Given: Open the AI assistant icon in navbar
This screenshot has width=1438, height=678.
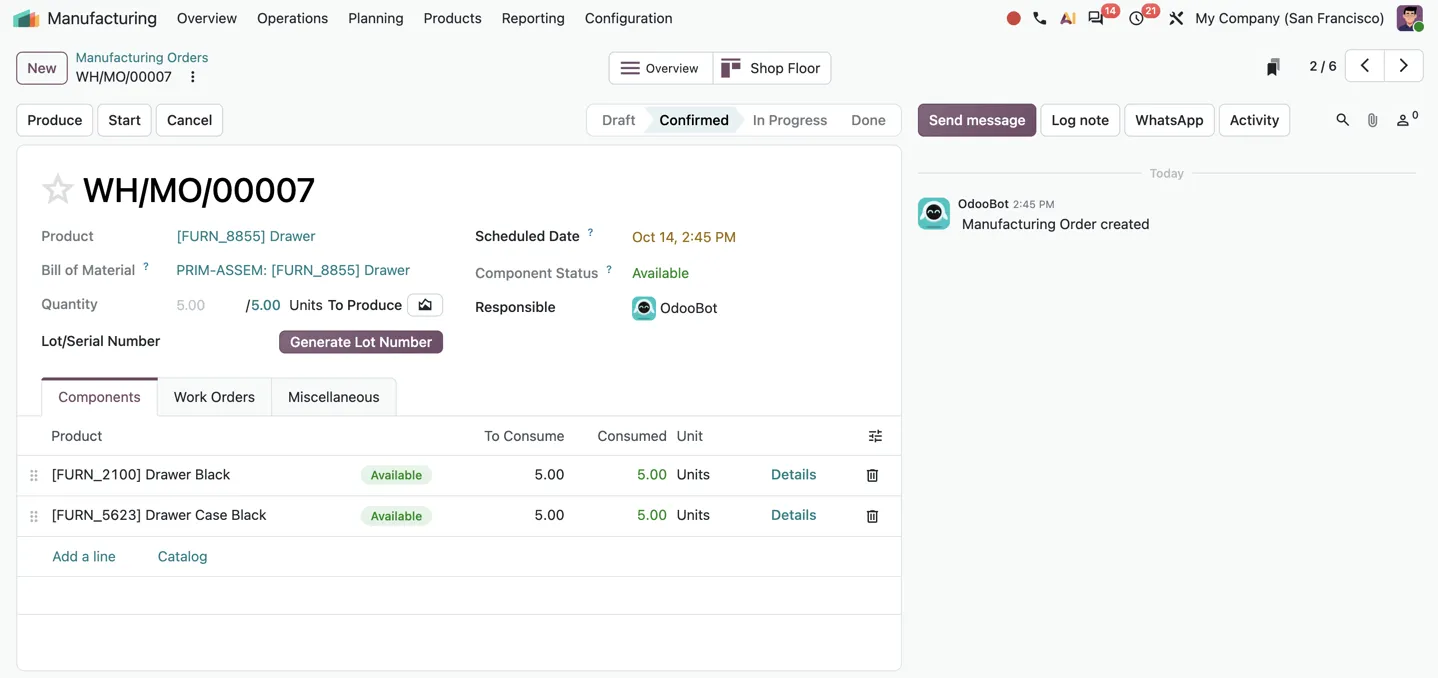Looking at the screenshot, I should pyautogui.click(x=1068, y=18).
